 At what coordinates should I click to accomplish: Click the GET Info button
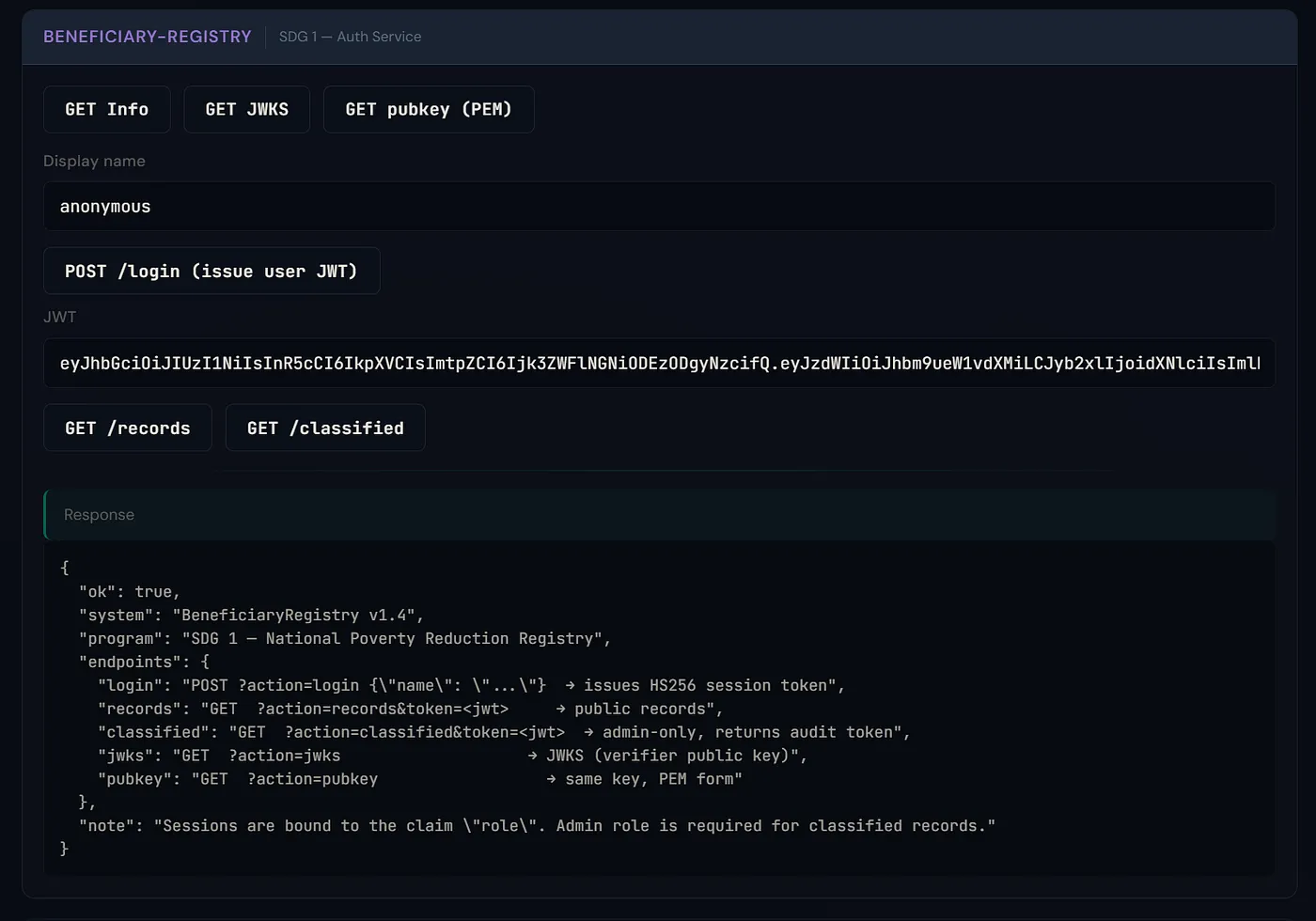coord(107,109)
